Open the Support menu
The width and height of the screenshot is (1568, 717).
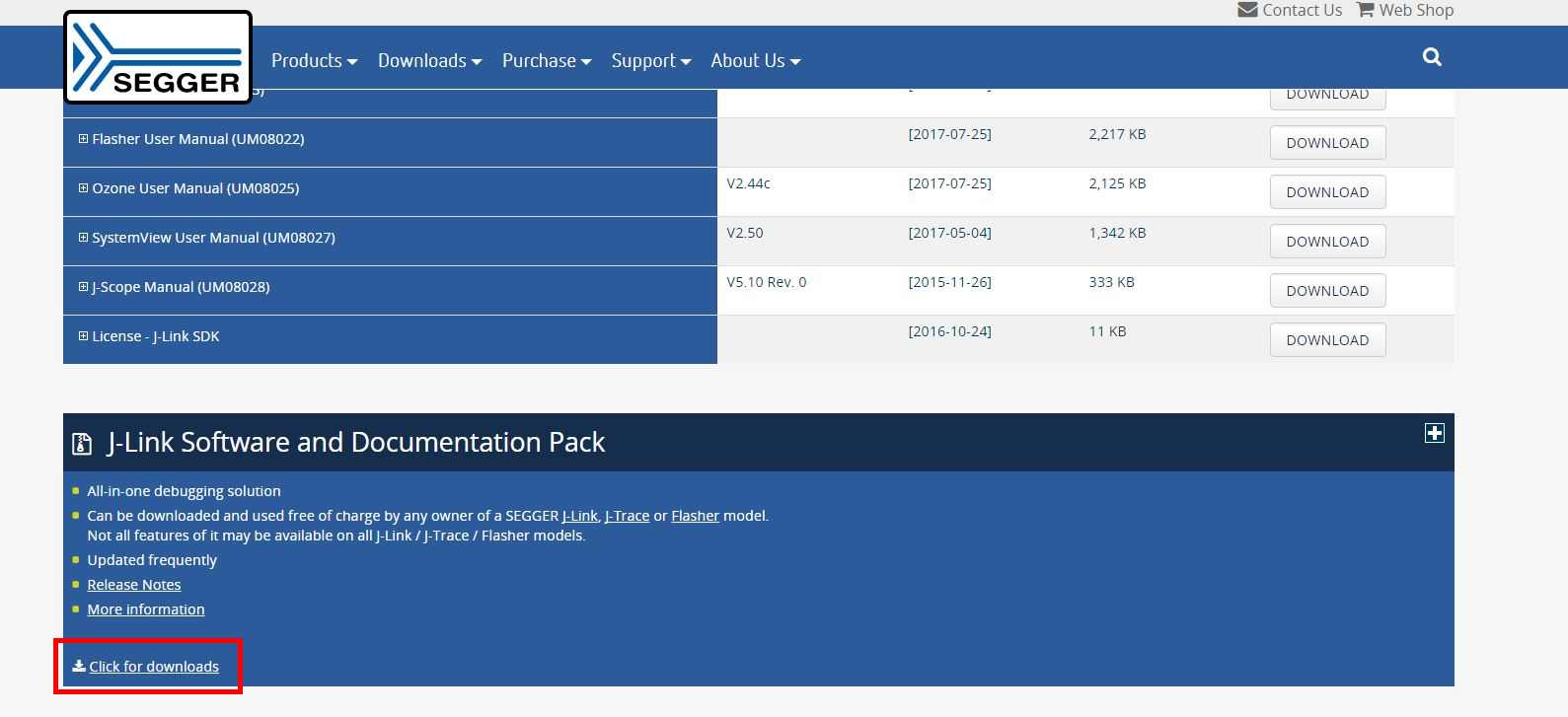point(651,60)
